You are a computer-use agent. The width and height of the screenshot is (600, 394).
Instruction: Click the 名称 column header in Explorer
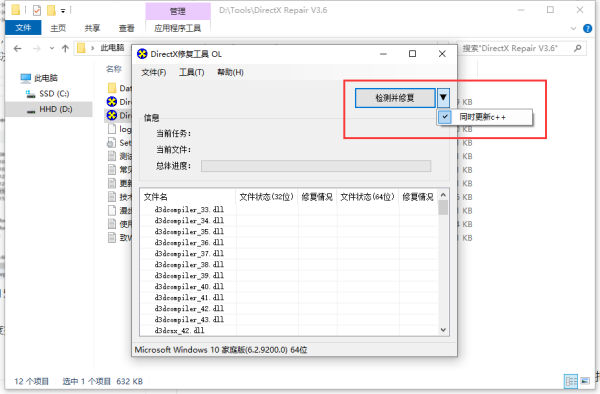(x=114, y=69)
